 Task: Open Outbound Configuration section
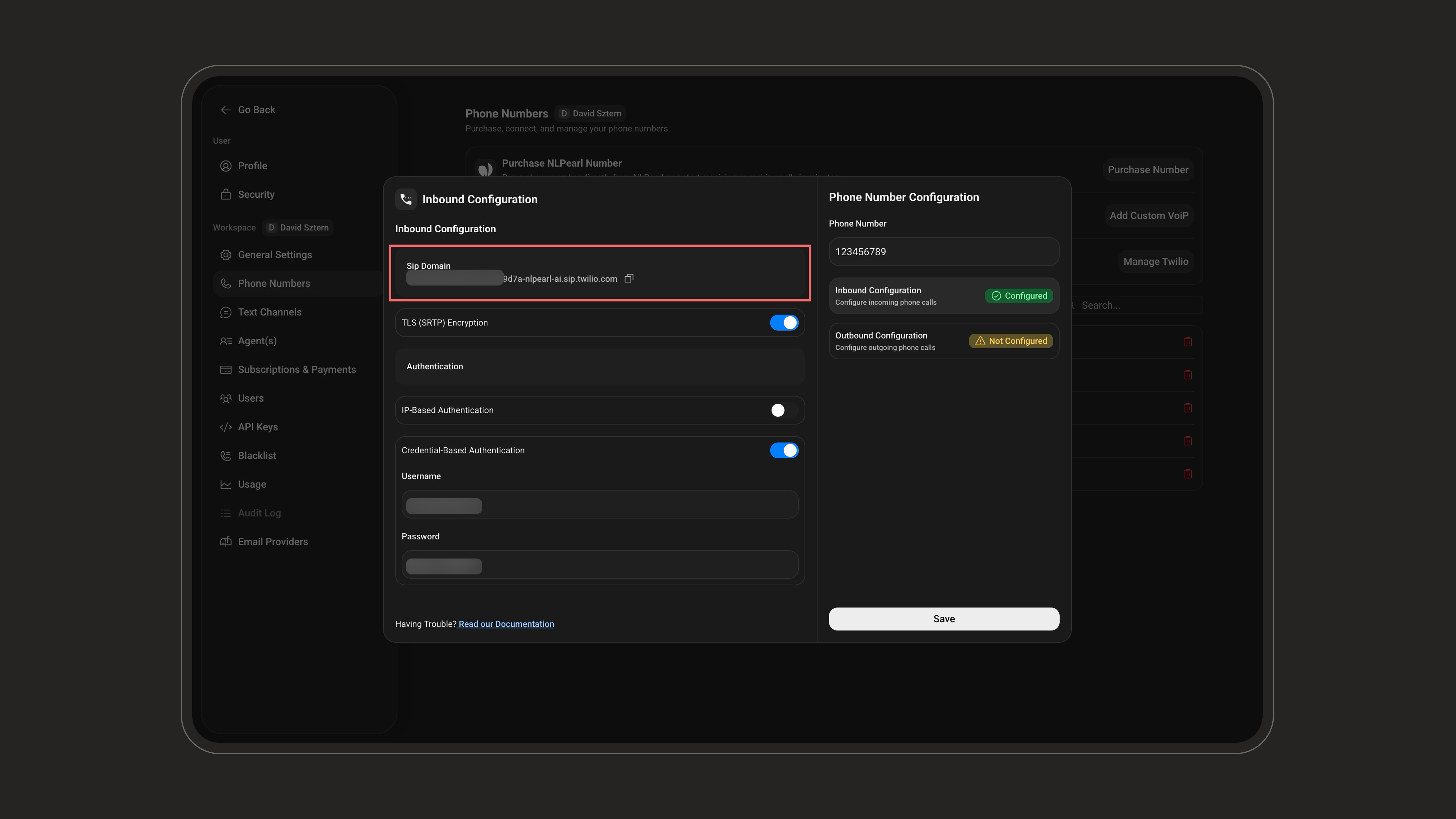tap(944, 341)
